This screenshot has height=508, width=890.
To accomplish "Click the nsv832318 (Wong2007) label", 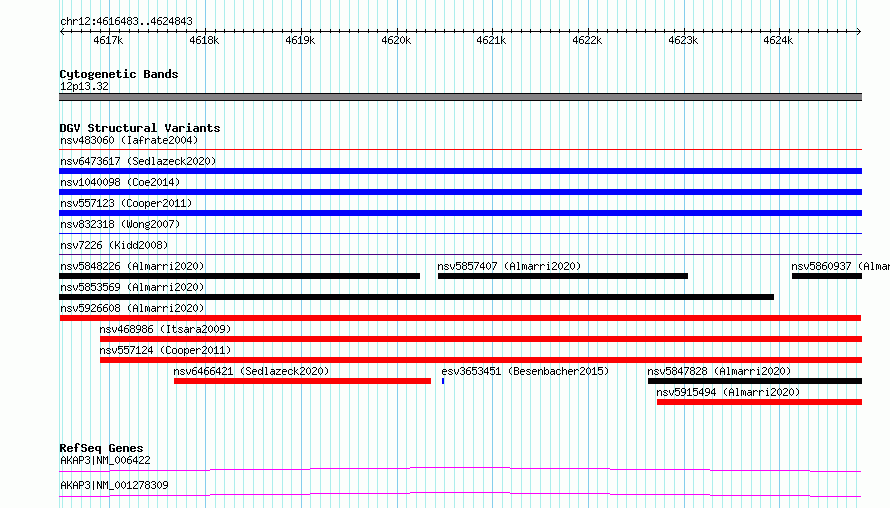I will 120,224.
